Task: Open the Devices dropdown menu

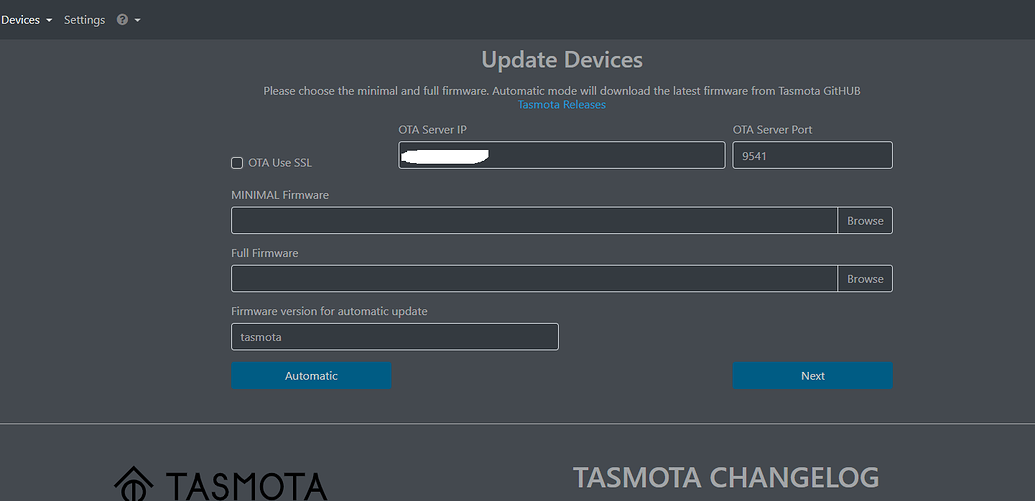Action: [26, 20]
